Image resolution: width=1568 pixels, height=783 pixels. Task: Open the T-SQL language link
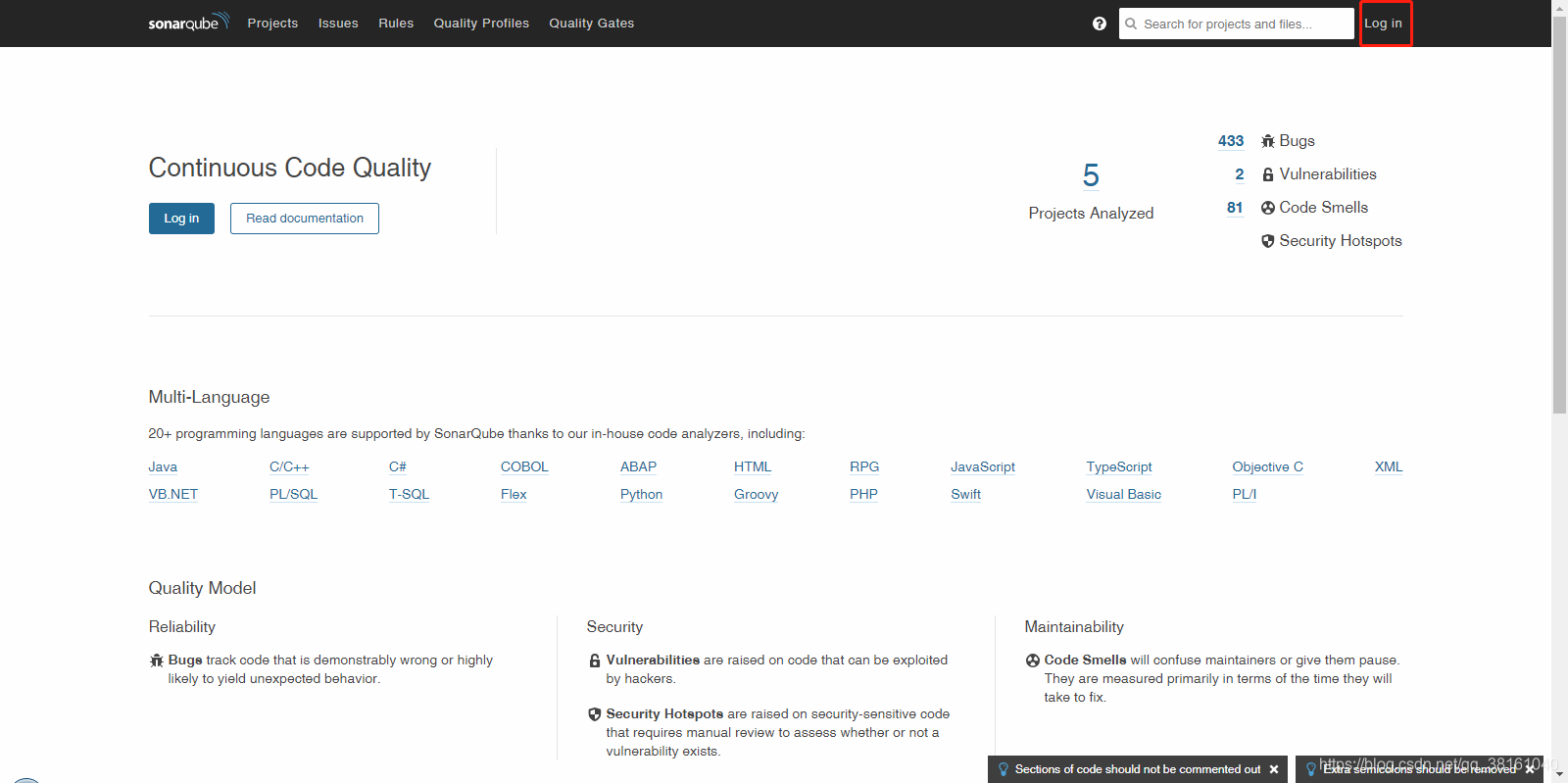[x=410, y=495]
